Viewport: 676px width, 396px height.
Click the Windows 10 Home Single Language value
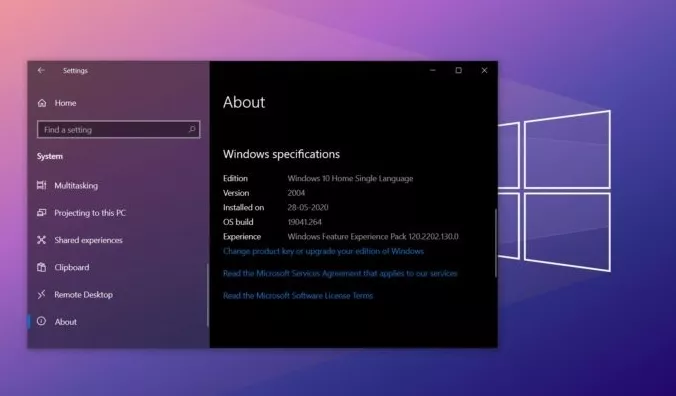tap(351, 178)
